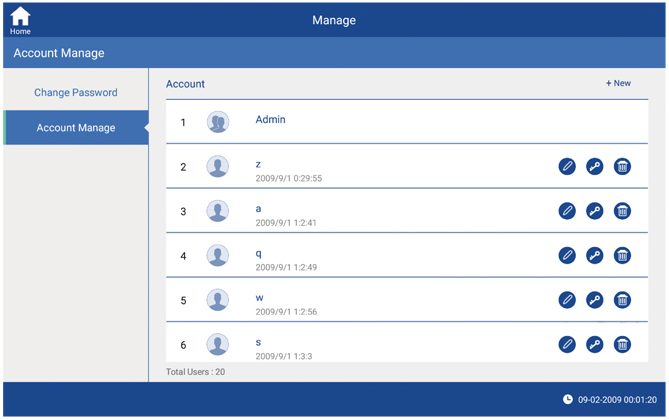Reset password for user z via key icon
This screenshot has width=669, height=420.
[594, 166]
